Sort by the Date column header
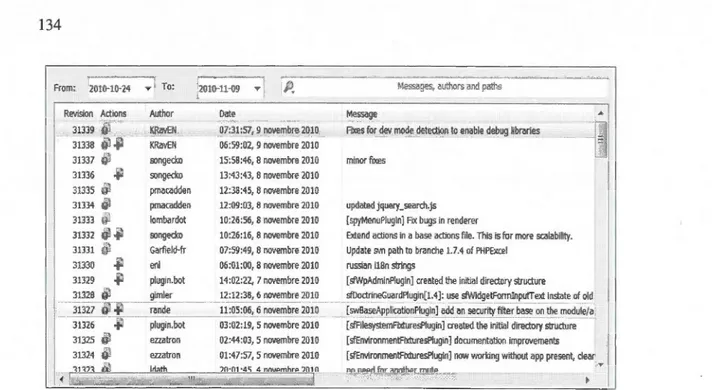This screenshot has height=390, width=712. click(x=227, y=114)
